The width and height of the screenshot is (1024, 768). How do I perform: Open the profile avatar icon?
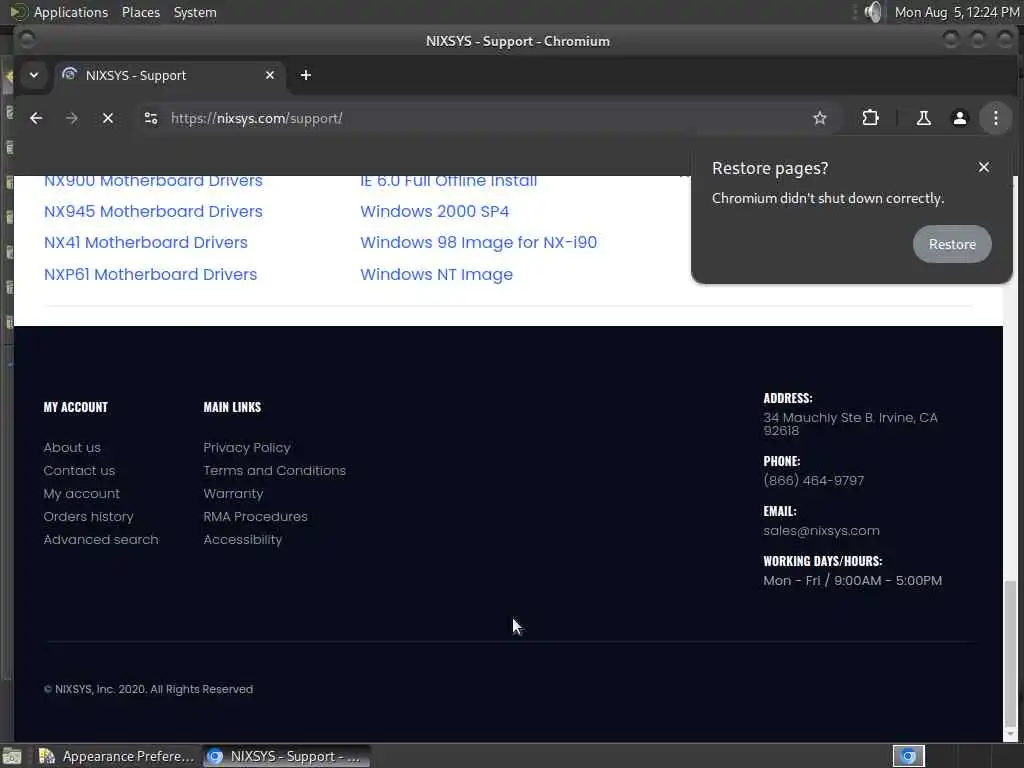pyautogui.click(x=959, y=118)
